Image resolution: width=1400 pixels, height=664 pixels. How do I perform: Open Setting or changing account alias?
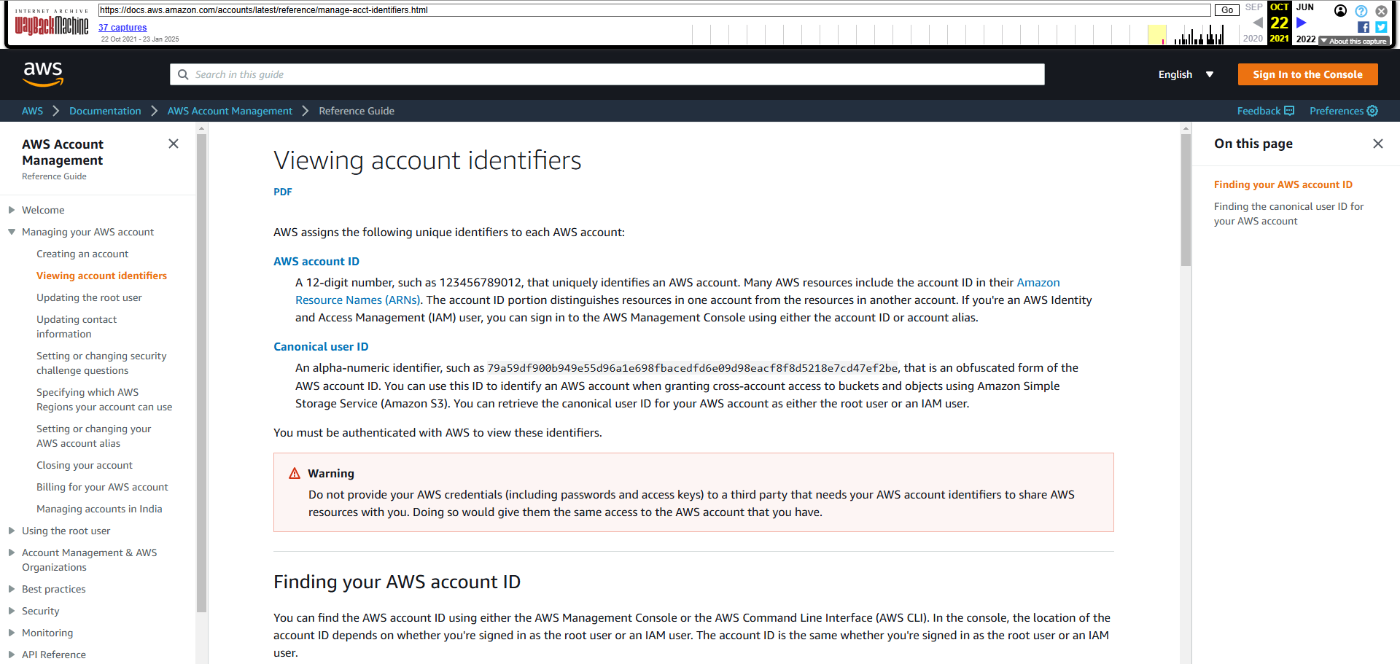94,436
